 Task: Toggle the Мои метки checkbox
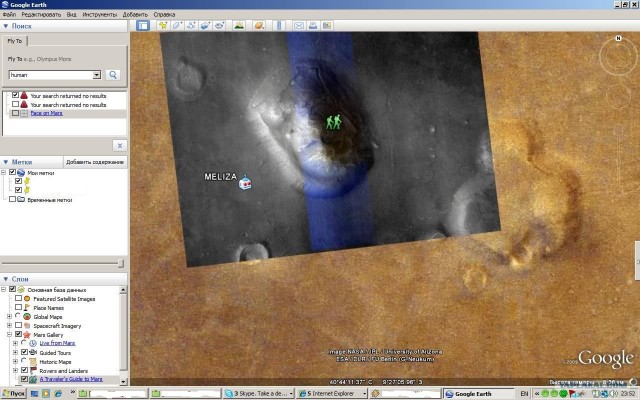pyautogui.click(x=12, y=172)
